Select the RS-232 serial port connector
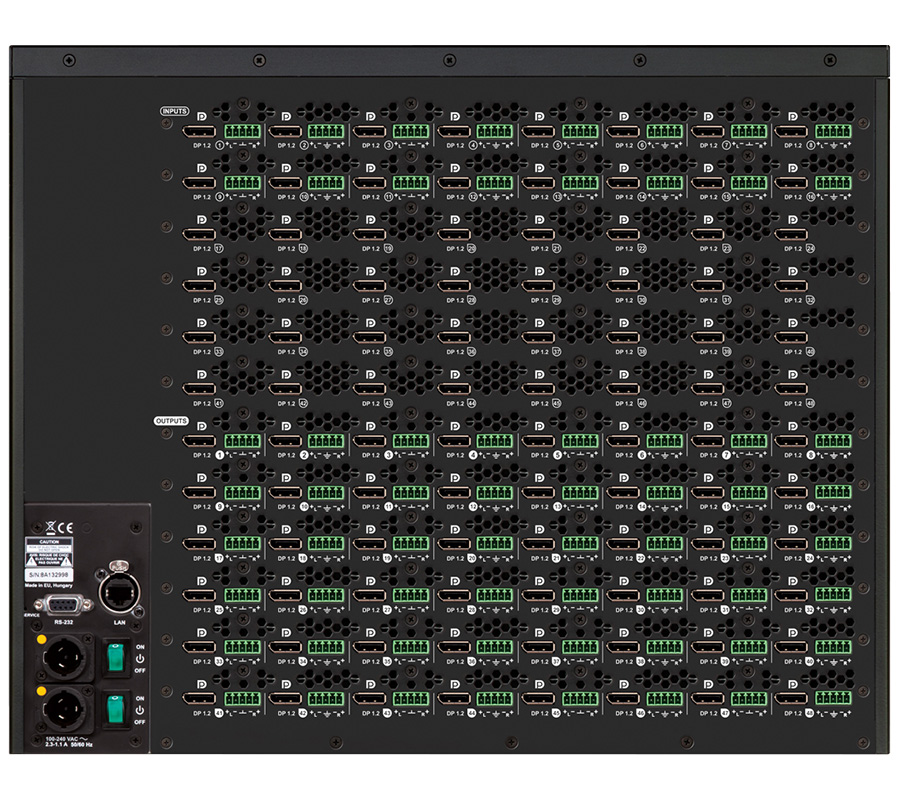Screen dimensions: 900x800 pyautogui.click(x=63, y=603)
